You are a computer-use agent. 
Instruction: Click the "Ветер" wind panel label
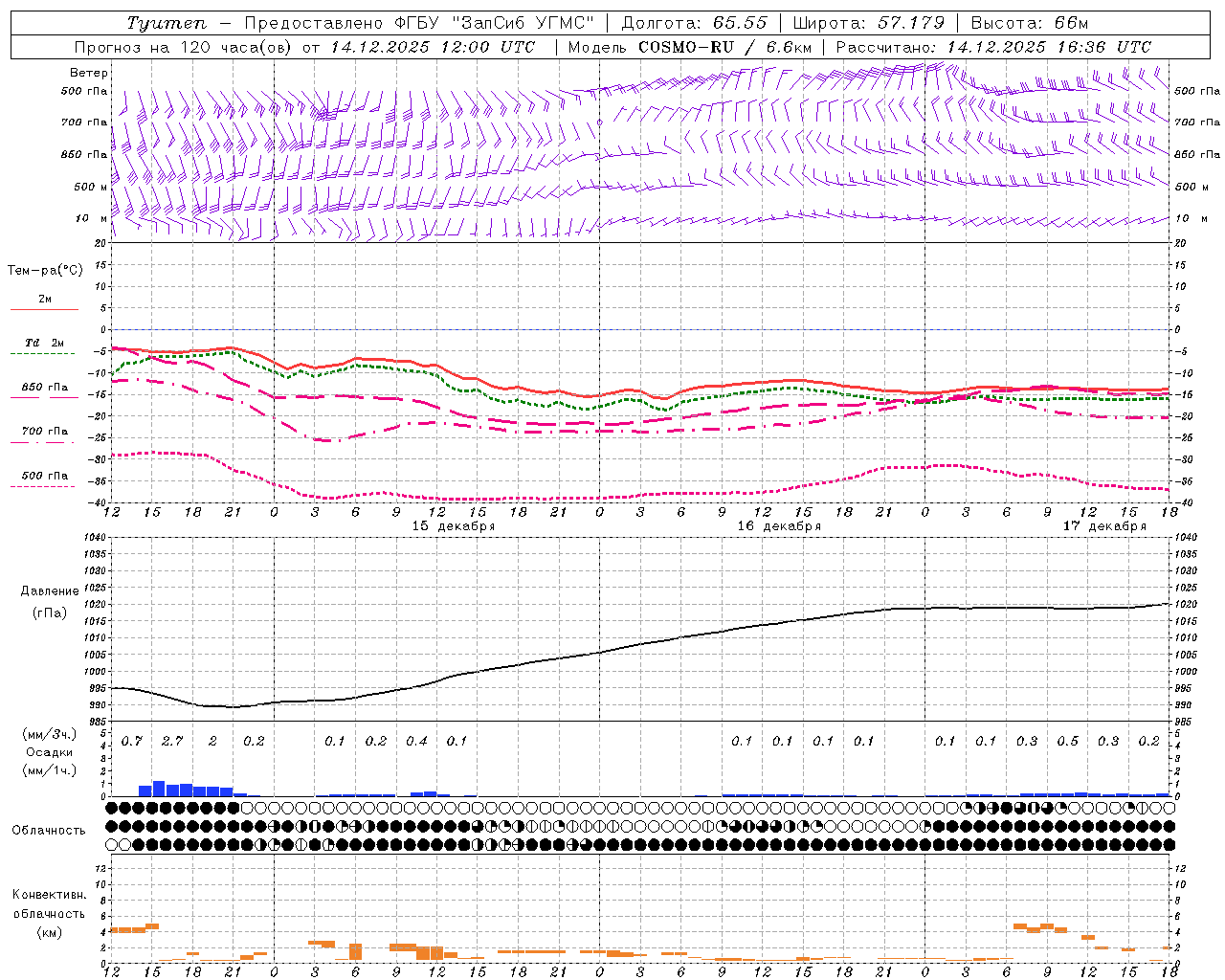point(89,73)
